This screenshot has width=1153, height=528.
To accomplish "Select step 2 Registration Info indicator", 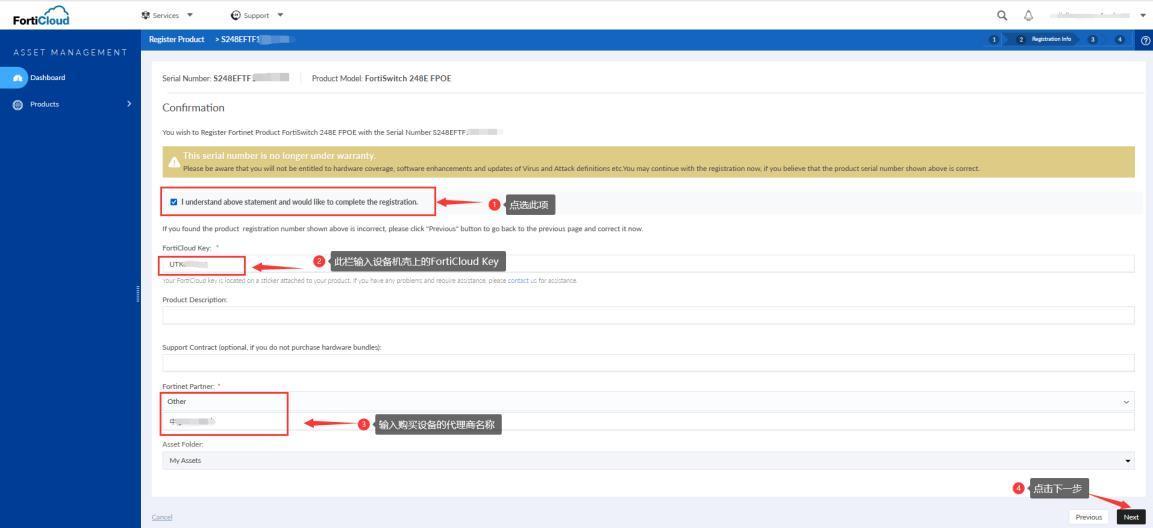I will [1044, 40].
